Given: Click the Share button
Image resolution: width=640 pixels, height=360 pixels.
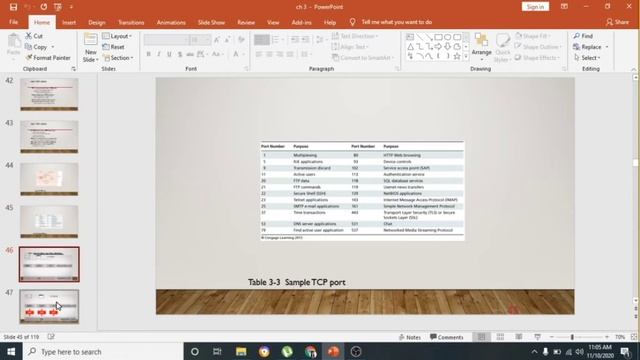Looking at the screenshot, I should 618,22.
